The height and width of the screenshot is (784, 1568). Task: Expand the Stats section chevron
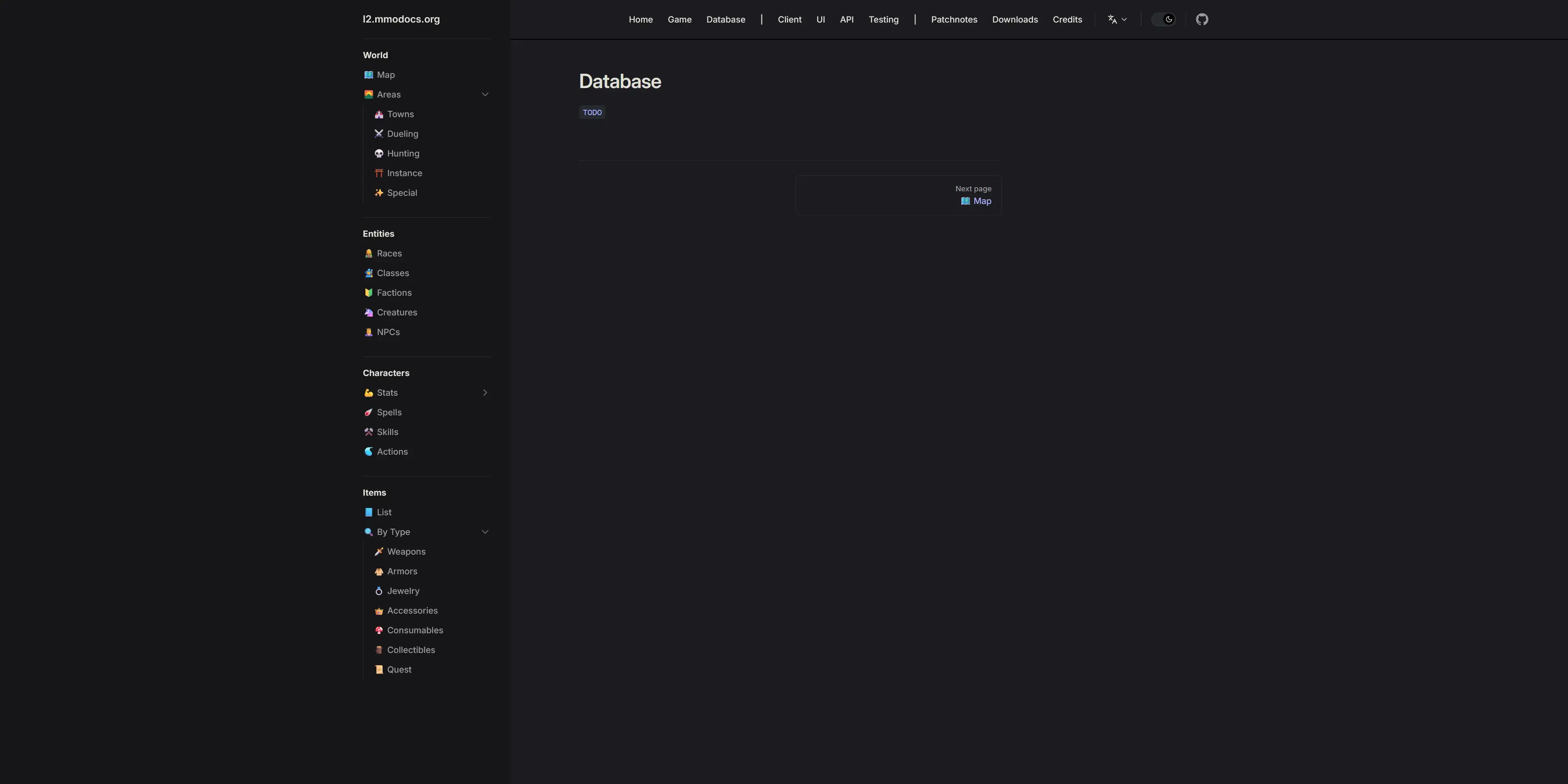tap(485, 392)
